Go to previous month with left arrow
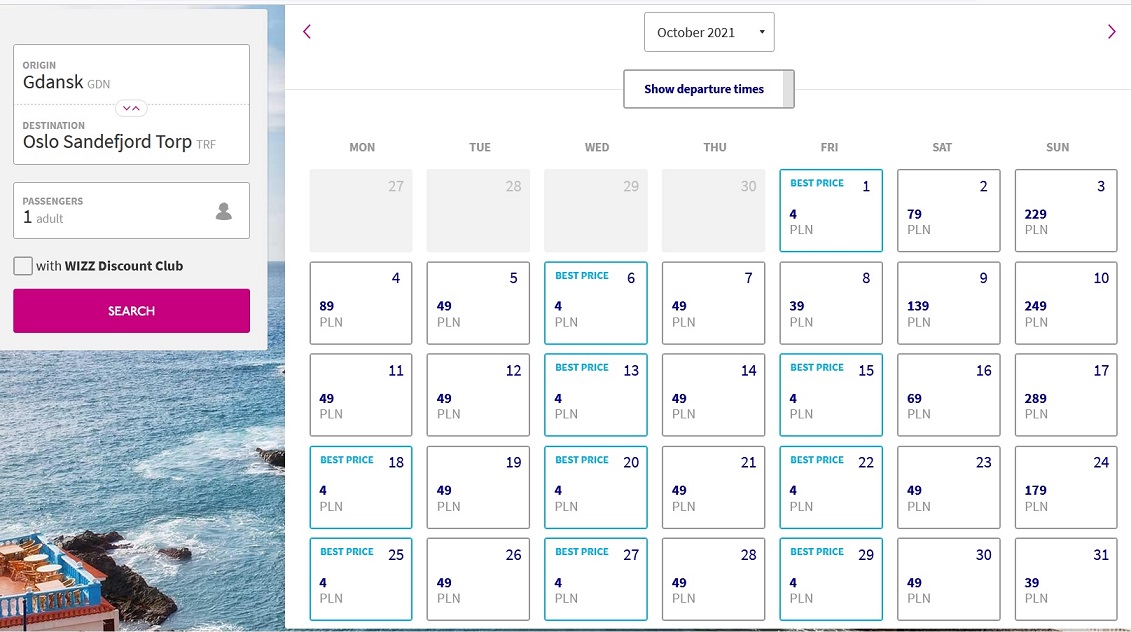1131x632 pixels. (x=307, y=32)
